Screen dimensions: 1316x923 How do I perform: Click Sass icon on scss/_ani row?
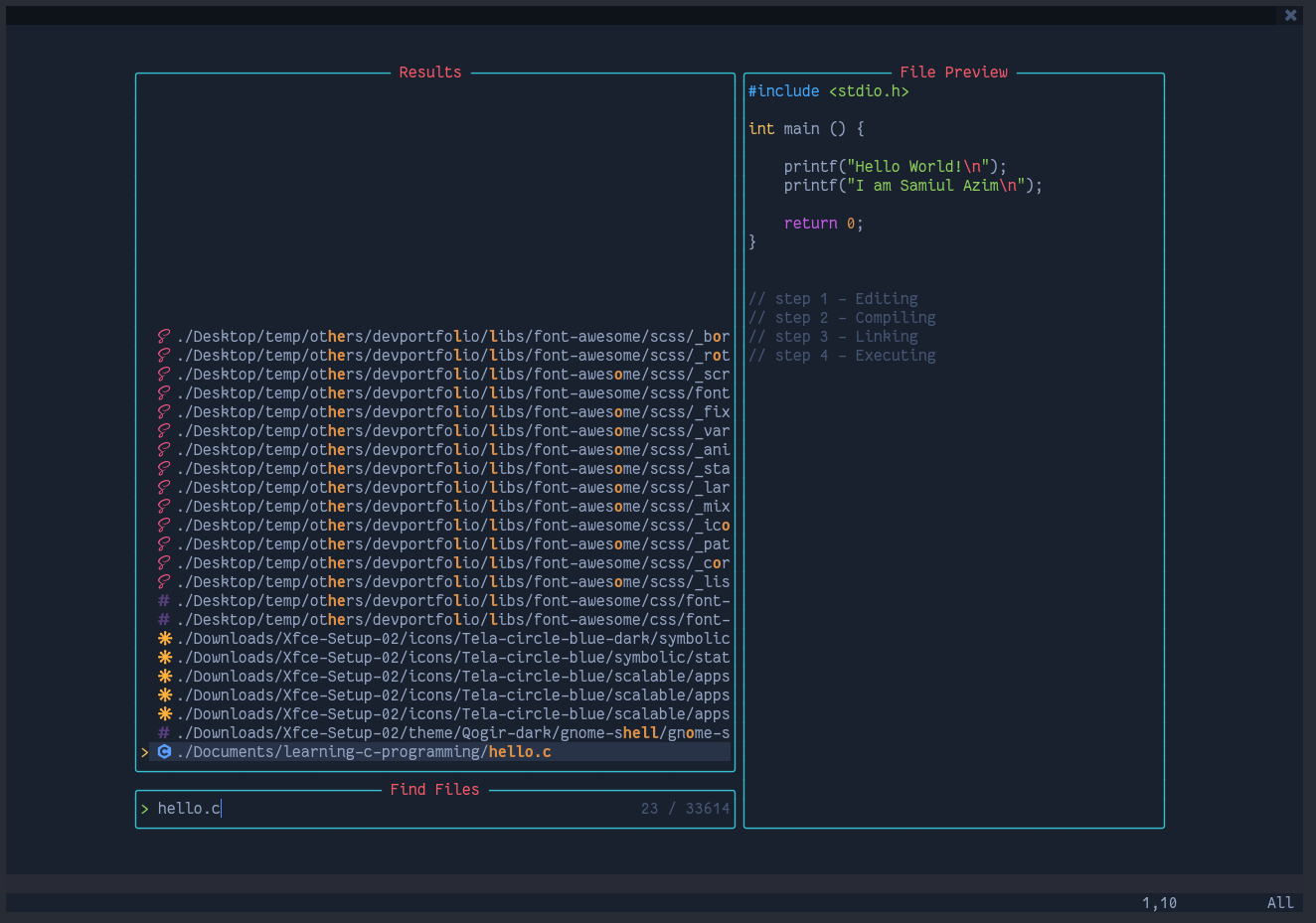pyautogui.click(x=164, y=450)
